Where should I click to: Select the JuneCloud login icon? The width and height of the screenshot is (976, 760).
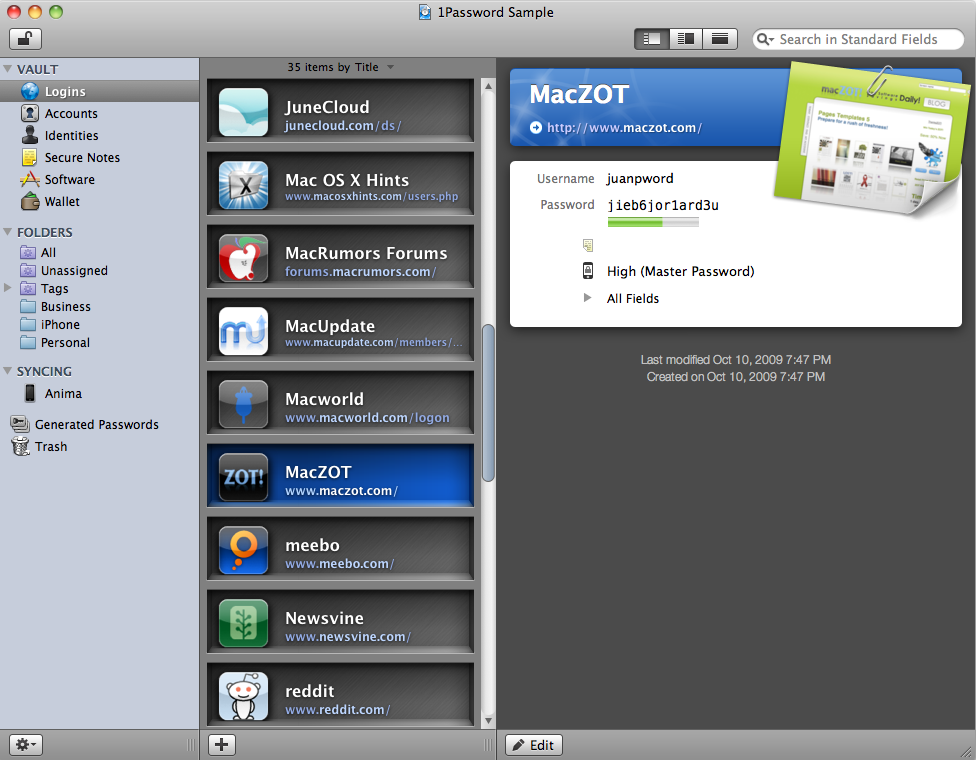(x=243, y=112)
